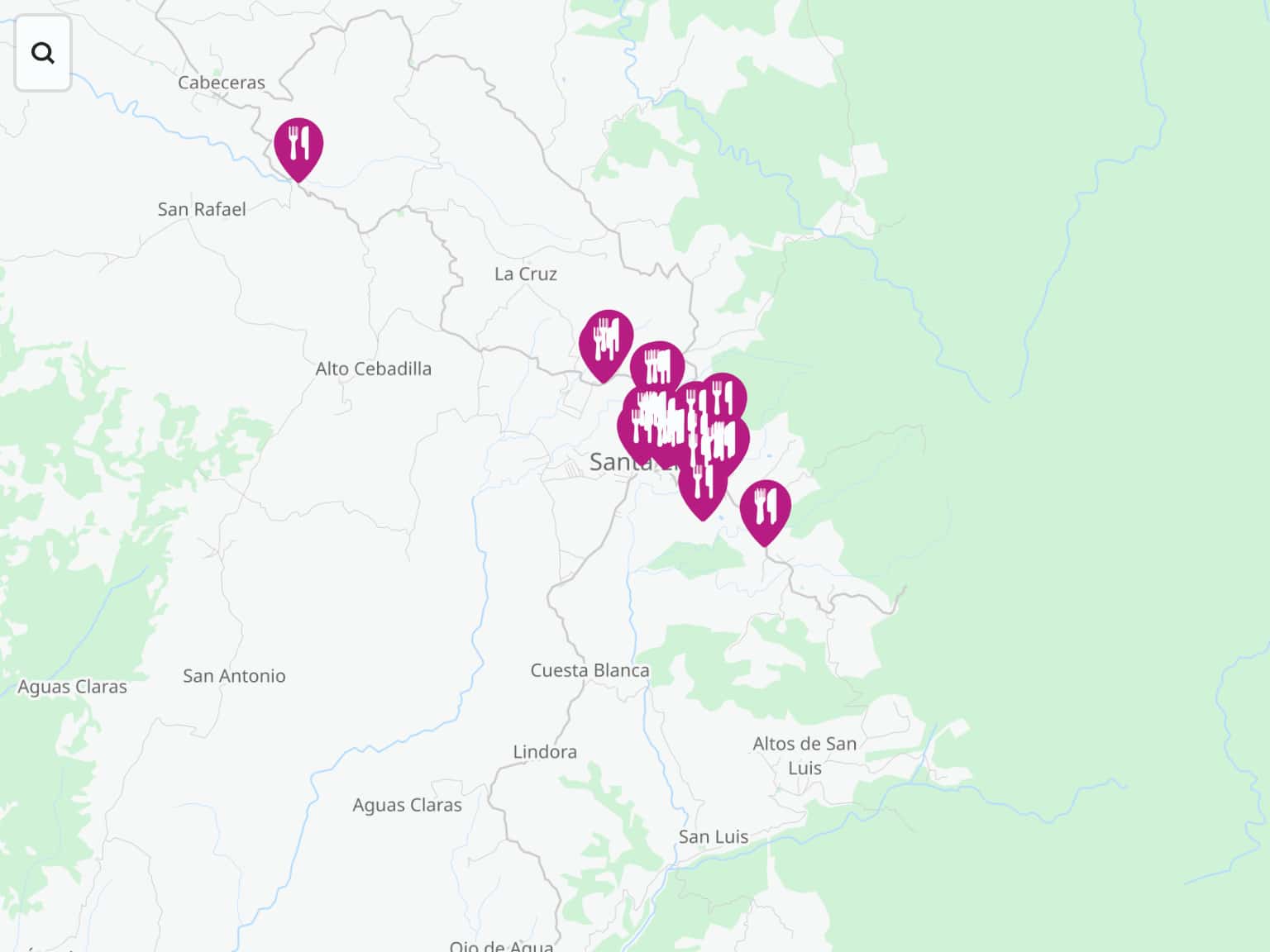Click the partially hidden Santa town label
Viewport: 1270px width, 952px height.
click(x=620, y=462)
